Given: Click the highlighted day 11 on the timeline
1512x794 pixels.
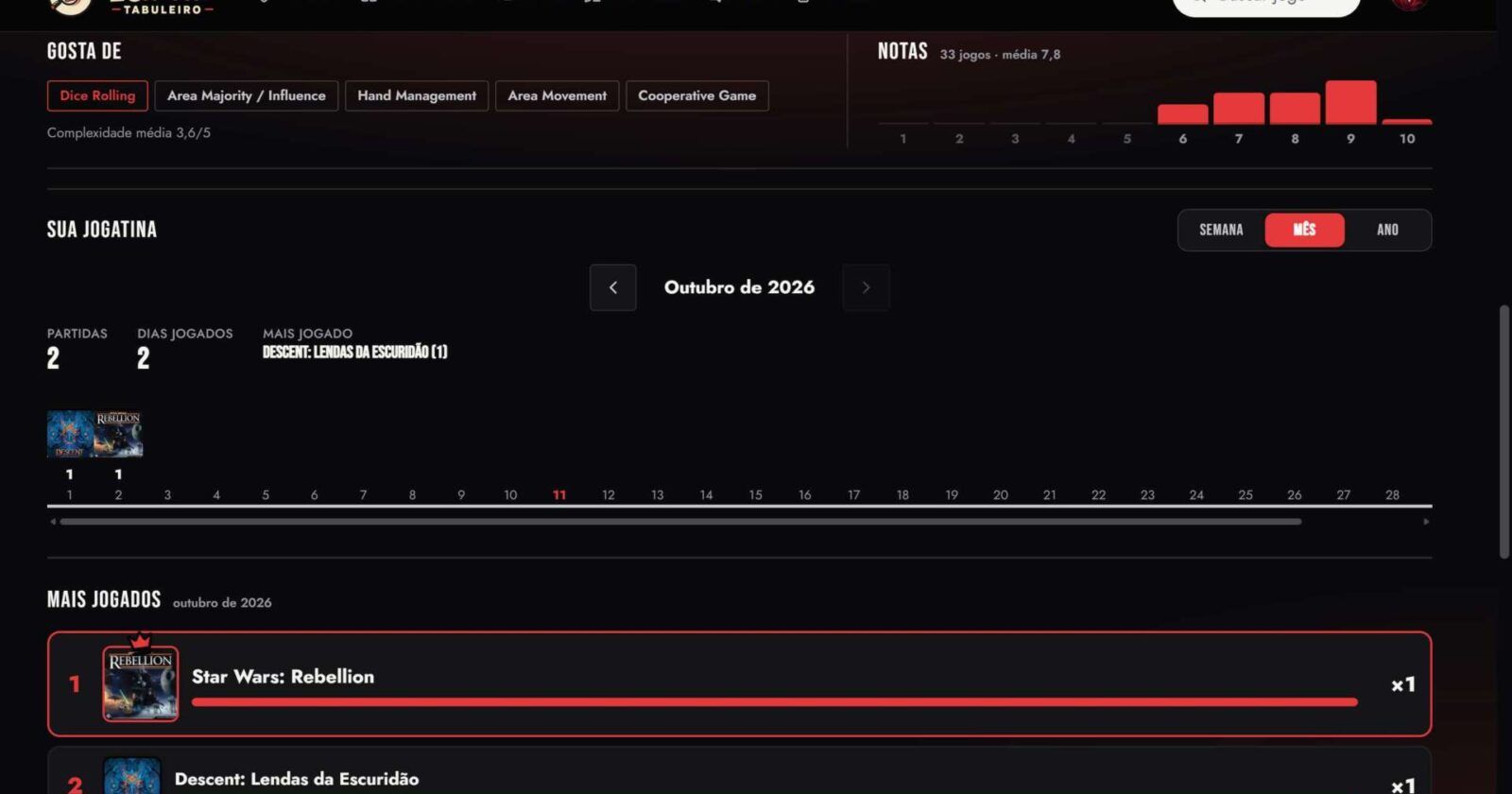Looking at the screenshot, I should coord(559,494).
